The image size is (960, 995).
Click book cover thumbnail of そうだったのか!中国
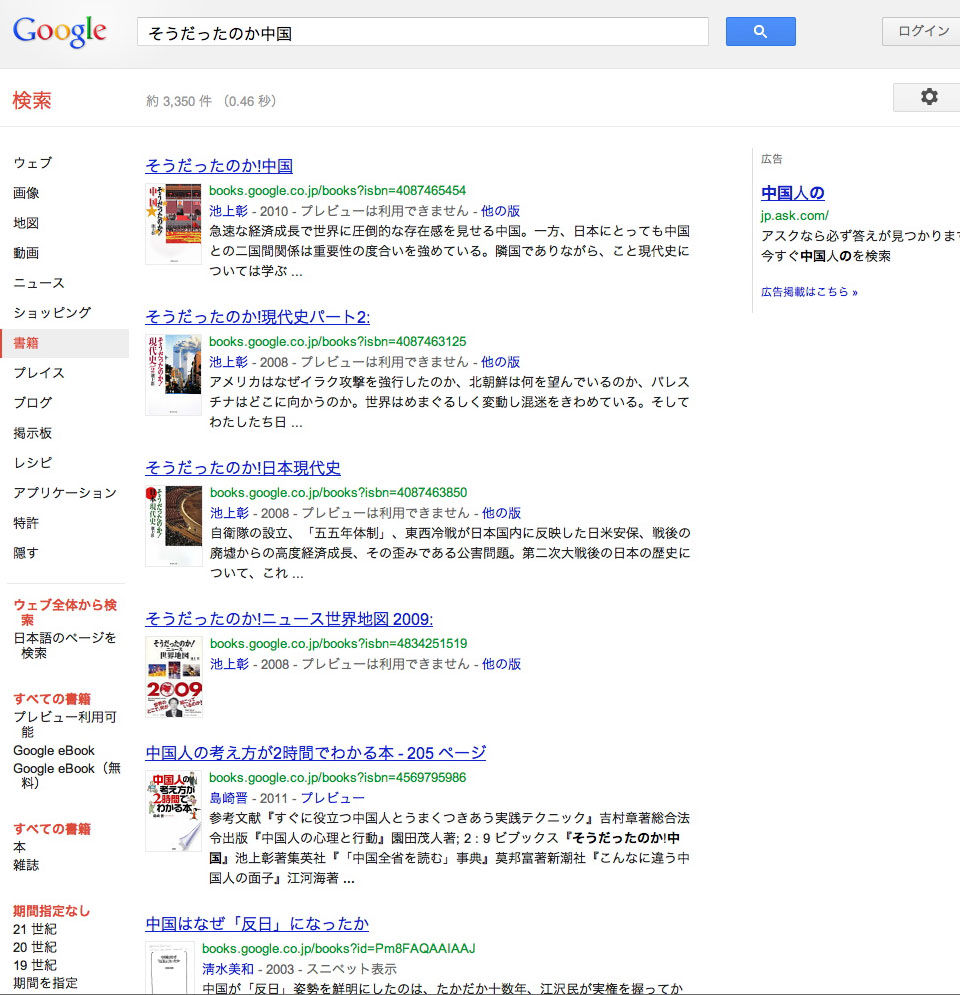(x=174, y=224)
